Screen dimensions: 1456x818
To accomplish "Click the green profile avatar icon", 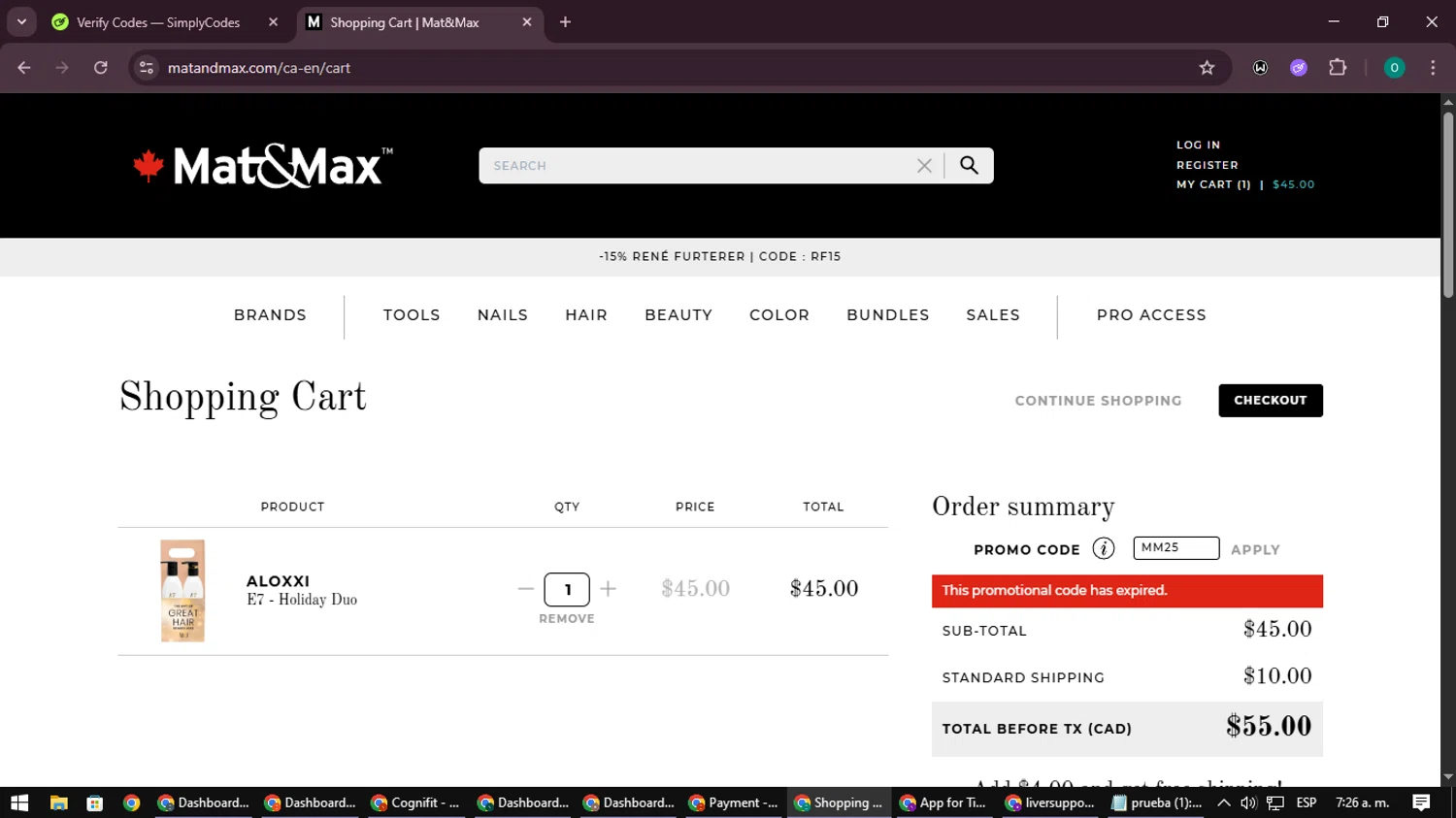I will click(x=1394, y=68).
